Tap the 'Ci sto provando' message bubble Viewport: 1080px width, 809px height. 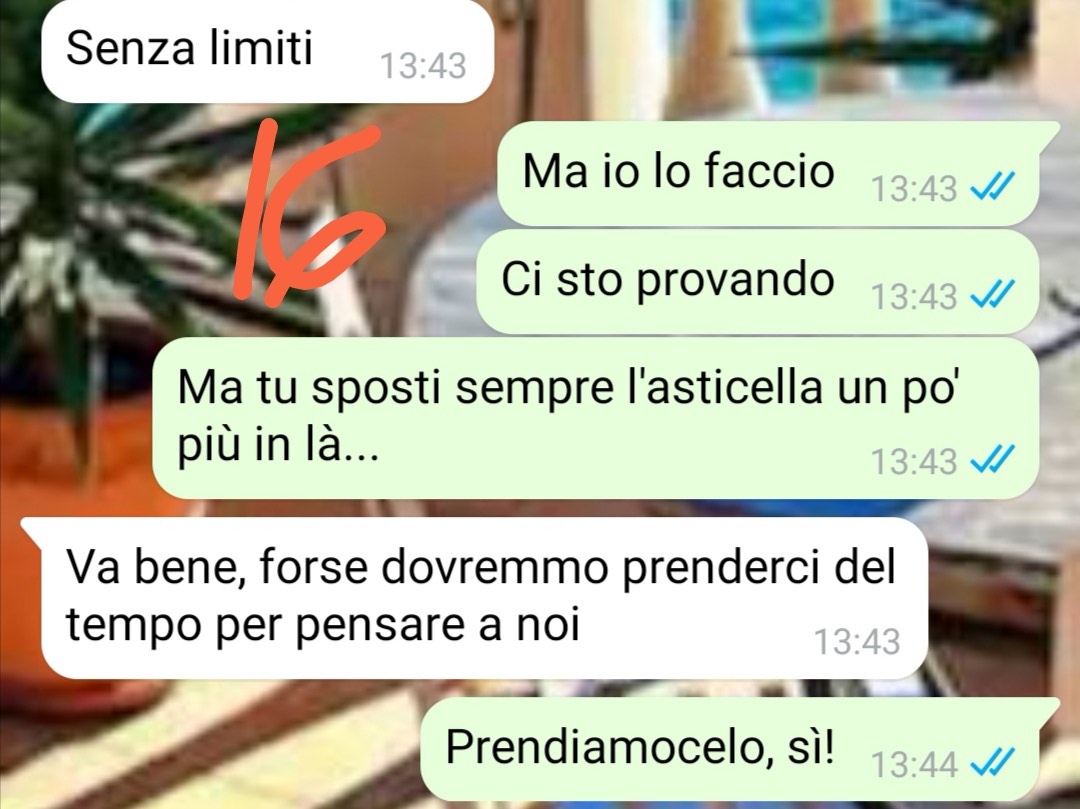pyautogui.click(x=758, y=282)
